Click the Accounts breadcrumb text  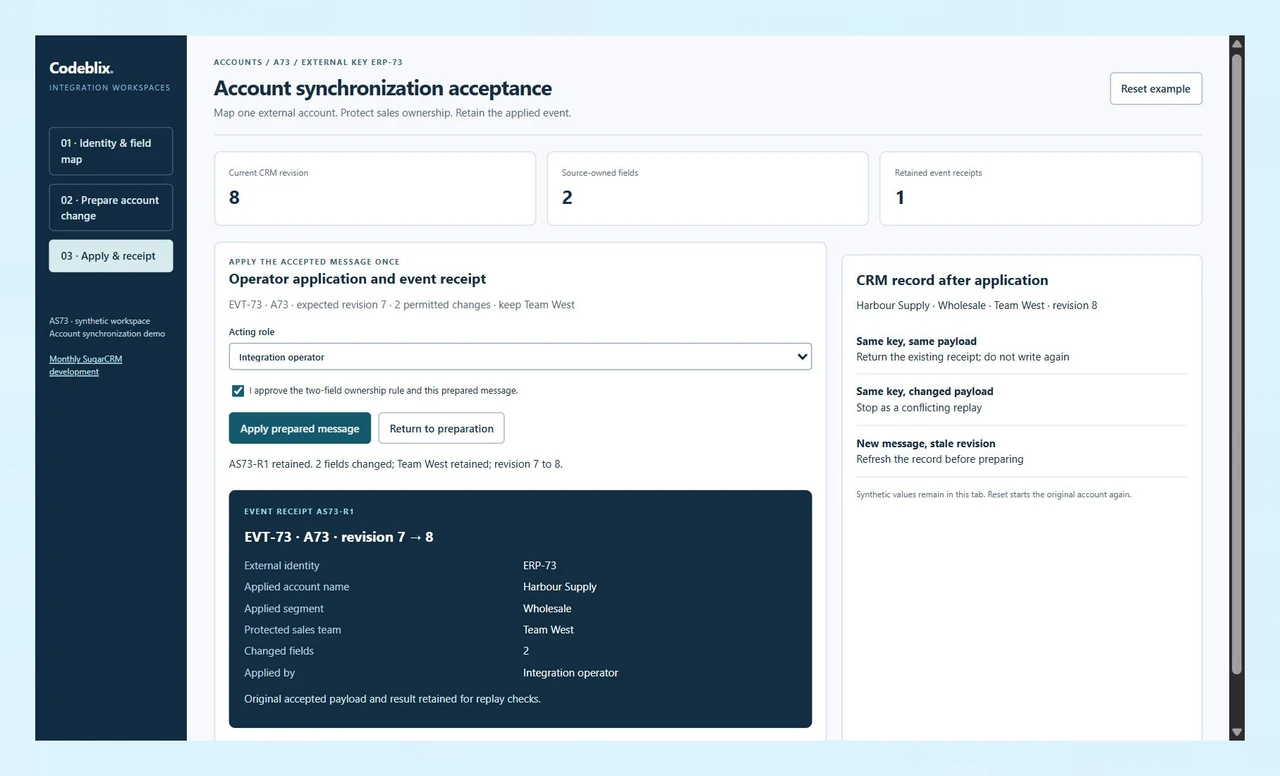click(x=238, y=62)
